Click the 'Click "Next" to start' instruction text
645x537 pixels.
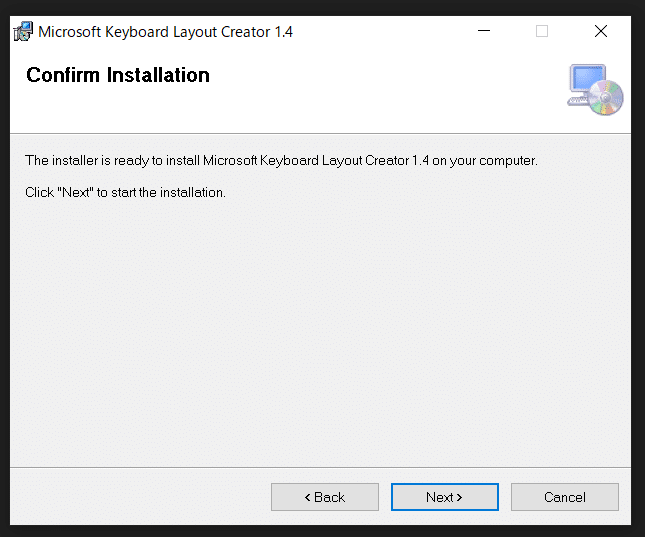[125, 192]
